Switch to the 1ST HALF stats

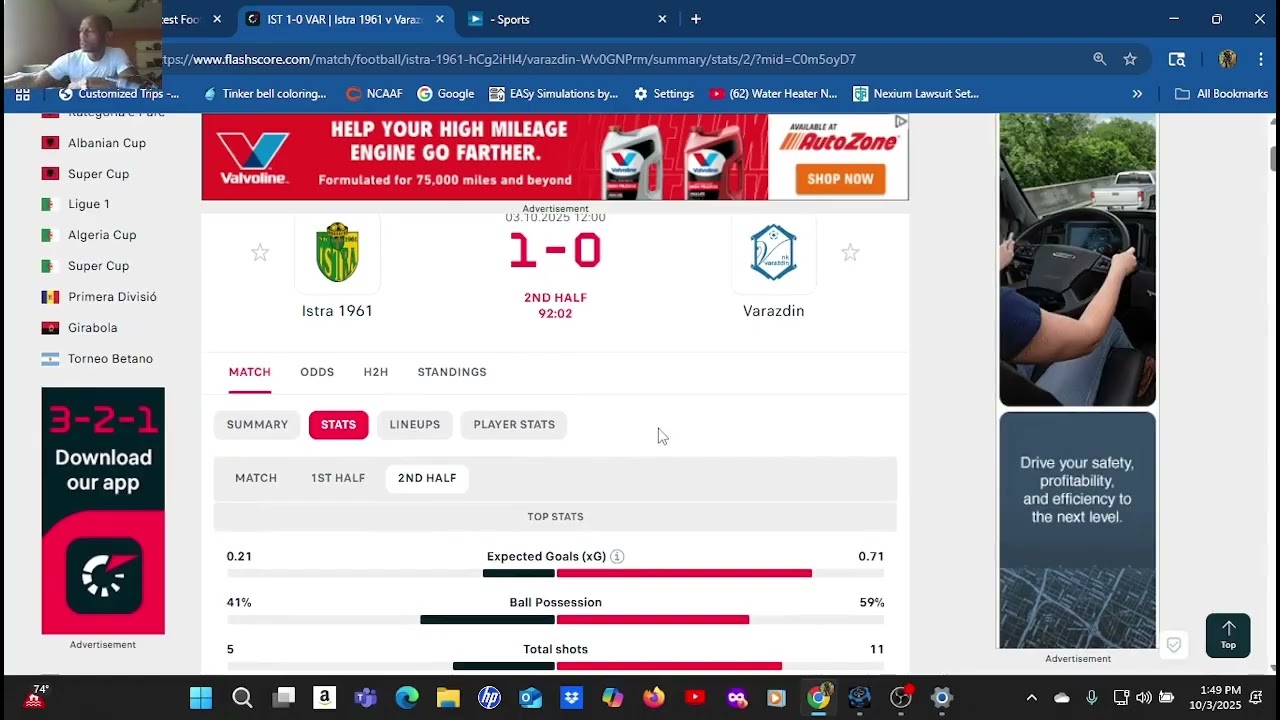[x=338, y=478]
